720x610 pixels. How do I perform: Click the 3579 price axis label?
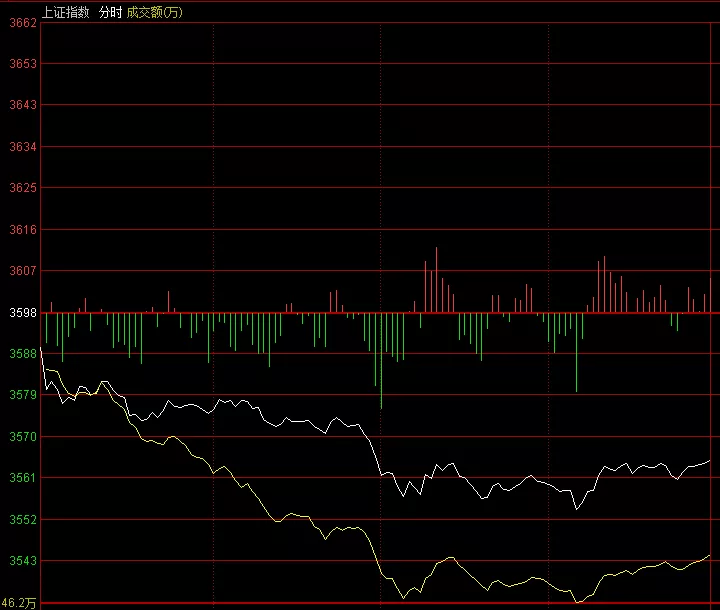click(23, 395)
